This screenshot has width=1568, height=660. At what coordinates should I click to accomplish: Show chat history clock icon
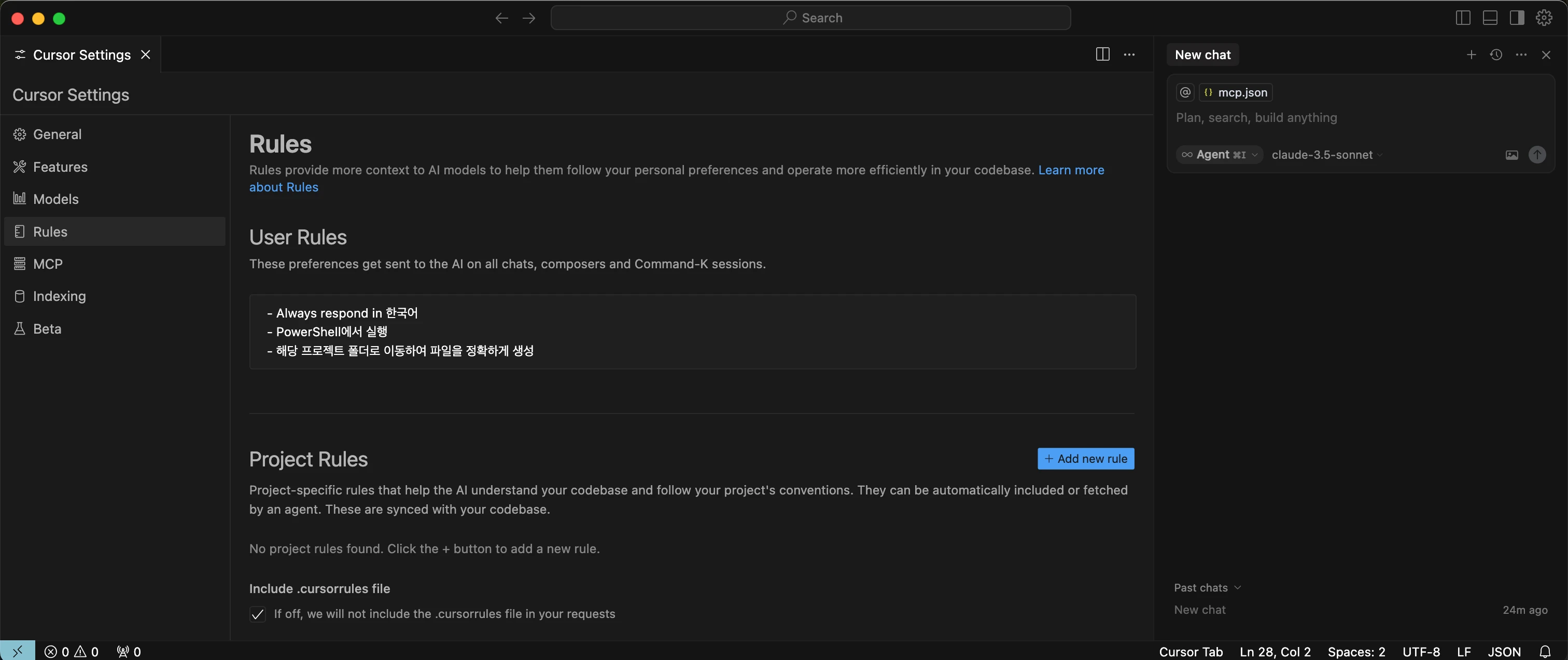[1496, 55]
